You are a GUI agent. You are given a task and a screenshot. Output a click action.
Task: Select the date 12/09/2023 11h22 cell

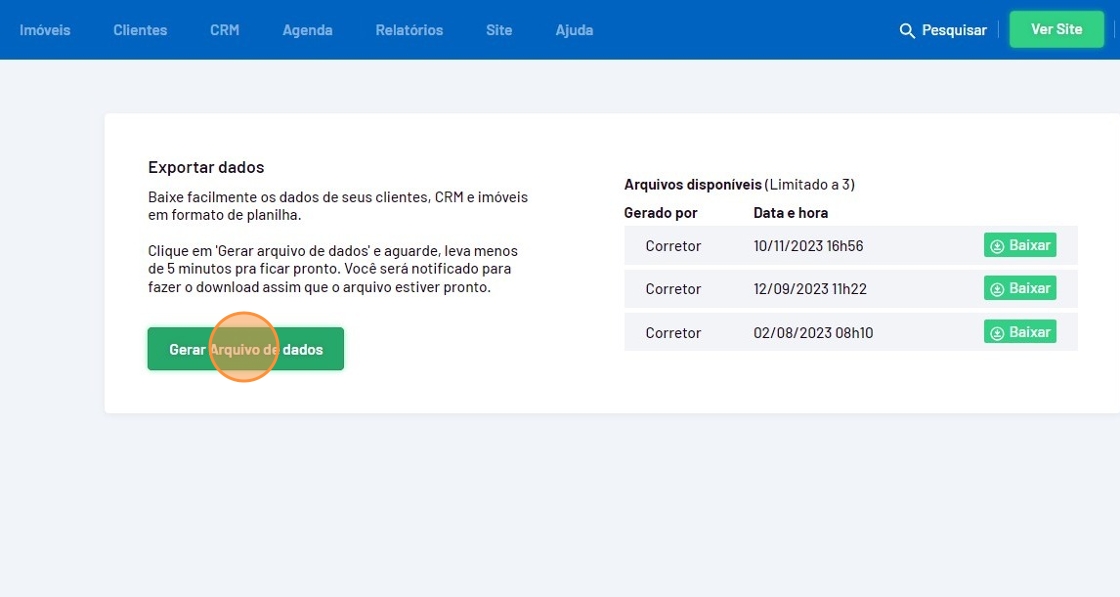(x=810, y=289)
